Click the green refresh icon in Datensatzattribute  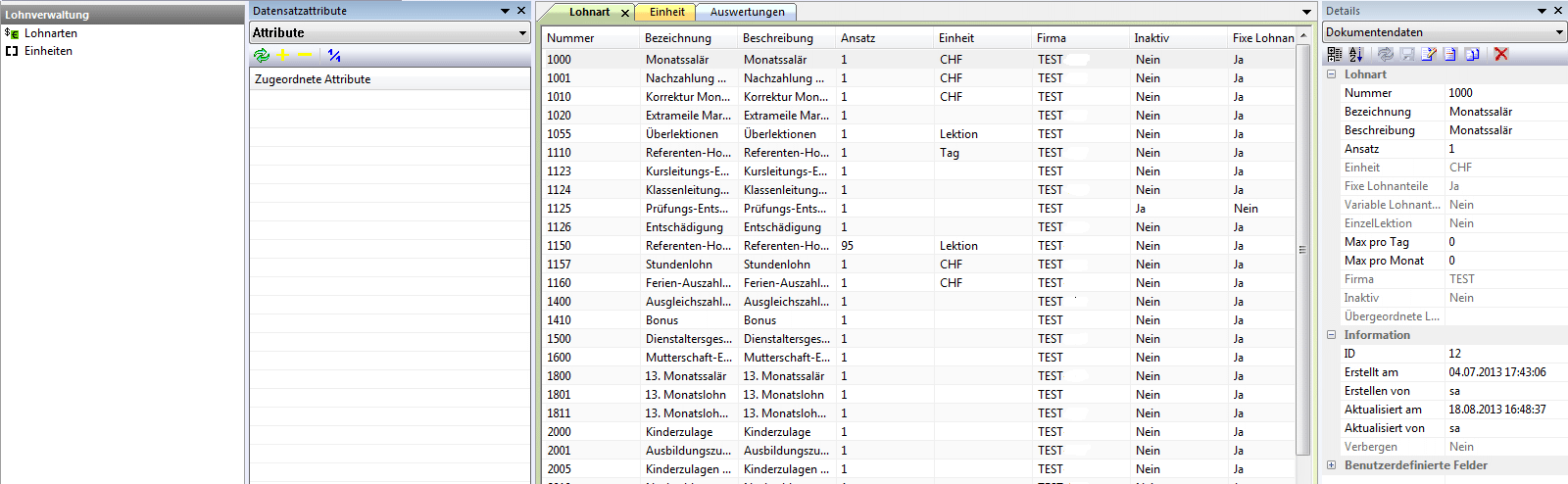[x=262, y=56]
